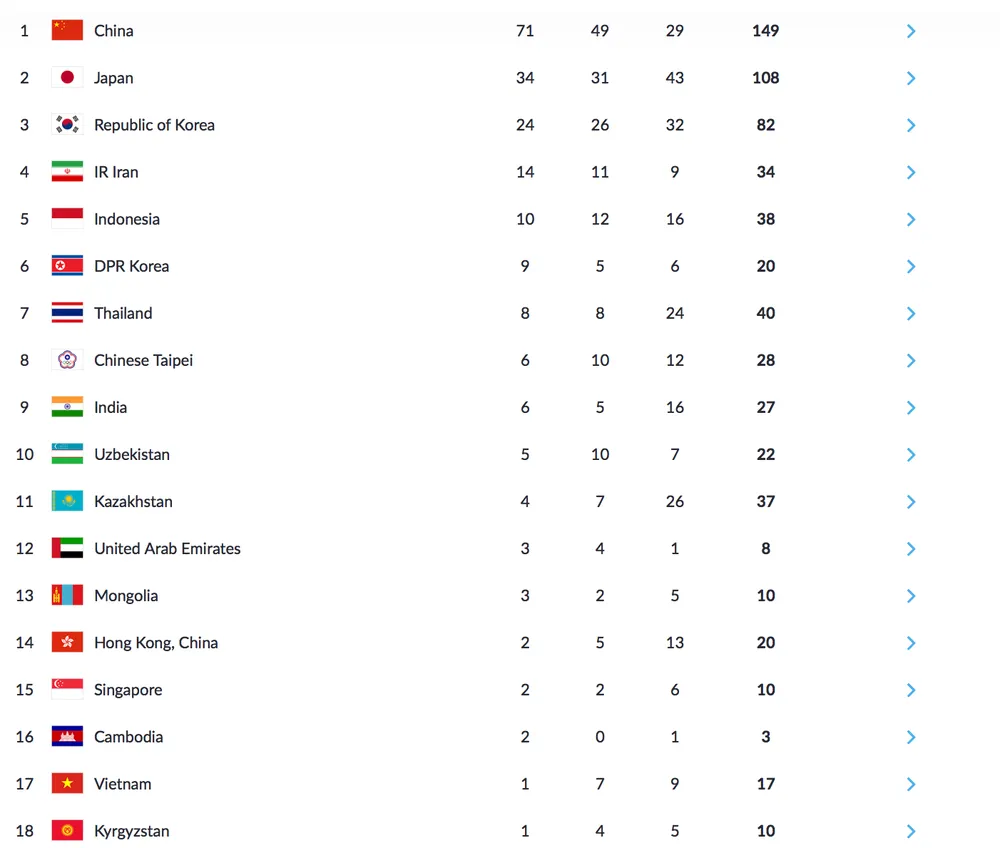Expand the Indonesia row arrow
This screenshot has width=1000, height=848.
(x=911, y=219)
